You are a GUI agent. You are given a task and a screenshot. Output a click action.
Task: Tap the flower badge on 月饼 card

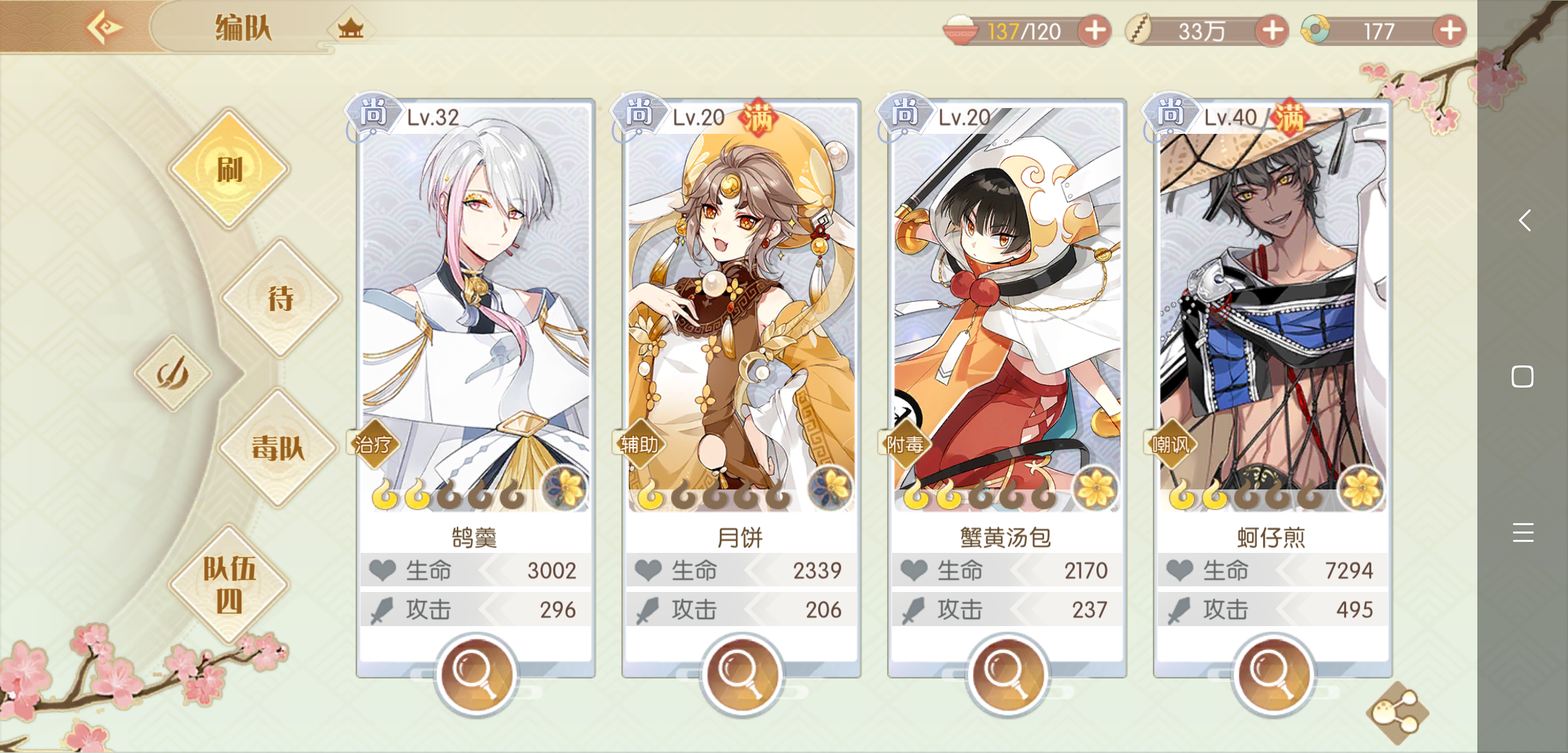coord(830,488)
